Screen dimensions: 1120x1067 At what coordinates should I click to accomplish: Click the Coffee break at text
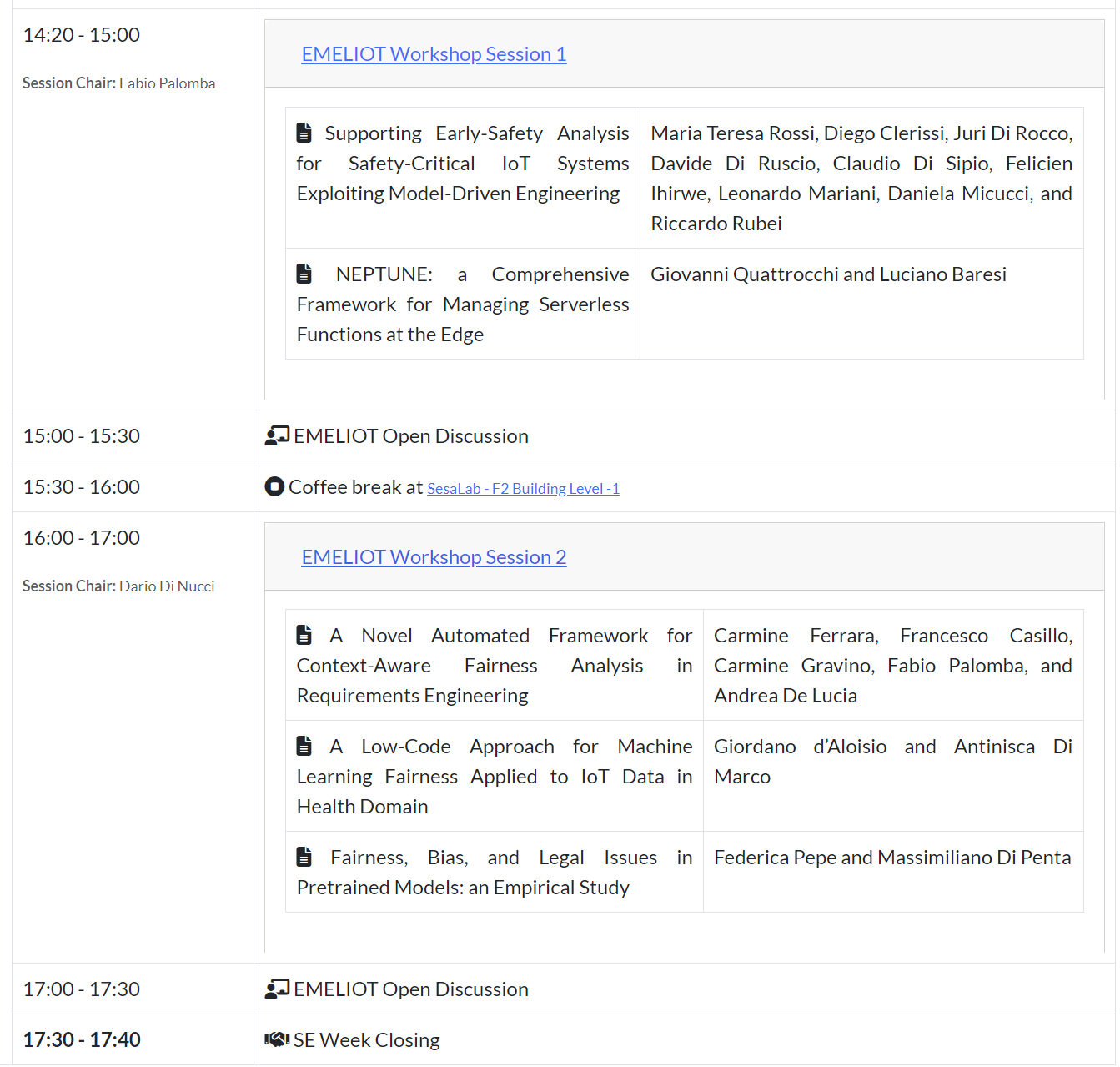(356, 487)
